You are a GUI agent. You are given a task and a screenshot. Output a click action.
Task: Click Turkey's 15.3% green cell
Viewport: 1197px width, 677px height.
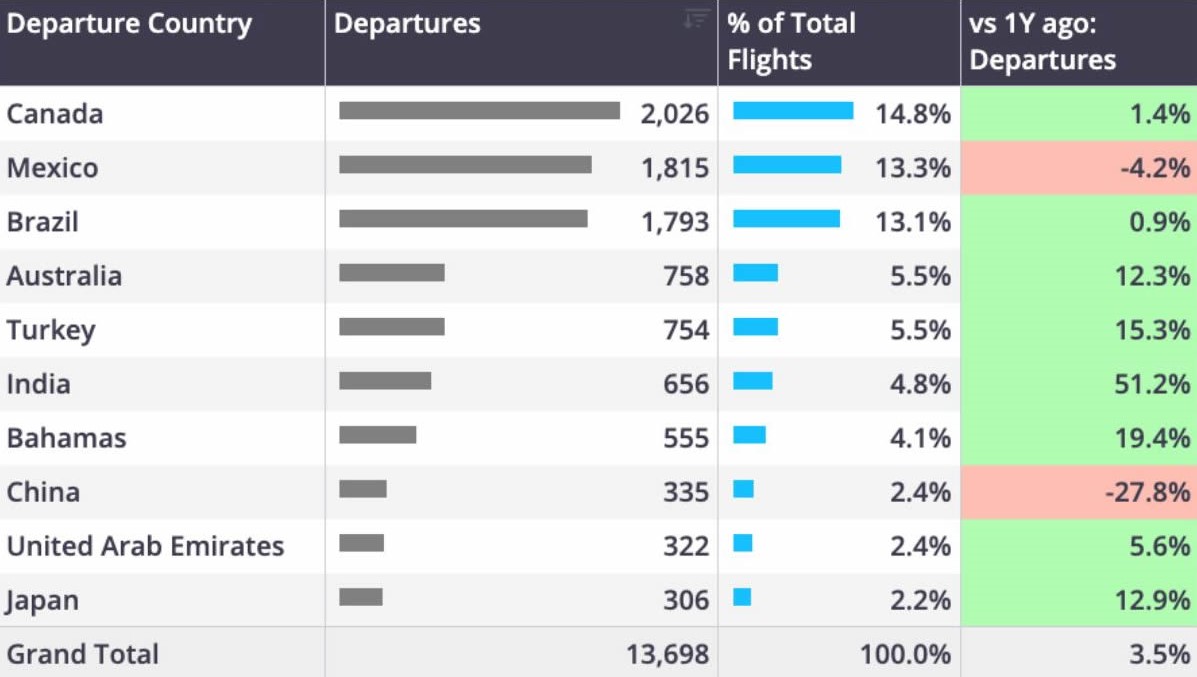pyautogui.click(x=1079, y=330)
